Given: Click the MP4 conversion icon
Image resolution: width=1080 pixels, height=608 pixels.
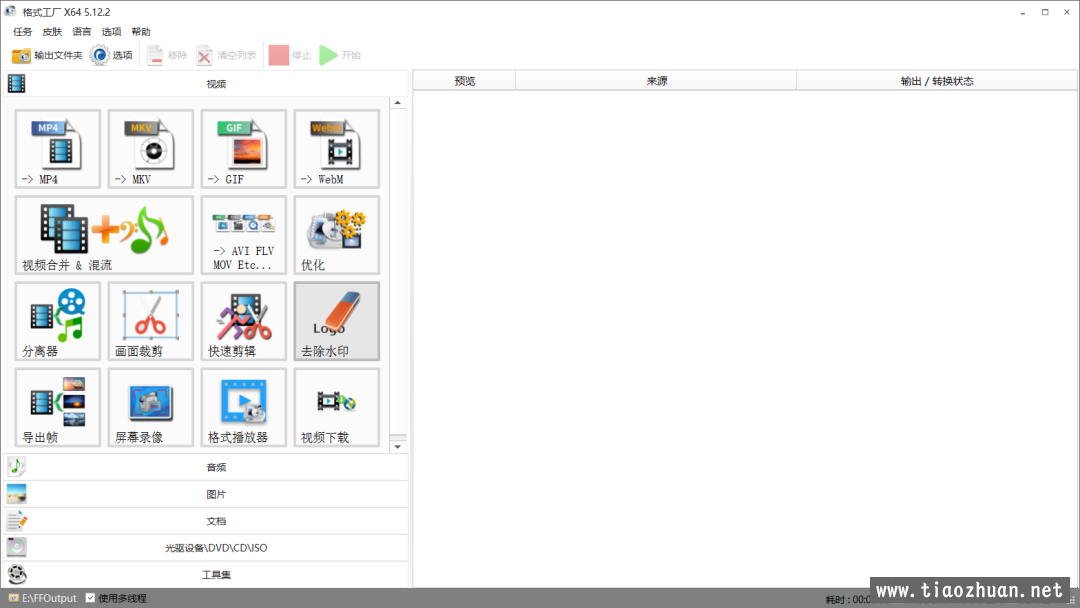Looking at the screenshot, I should click(x=58, y=148).
